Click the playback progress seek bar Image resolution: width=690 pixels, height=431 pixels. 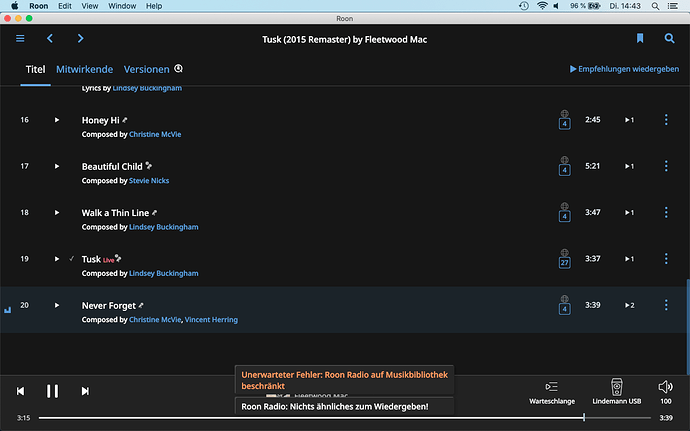point(345,417)
